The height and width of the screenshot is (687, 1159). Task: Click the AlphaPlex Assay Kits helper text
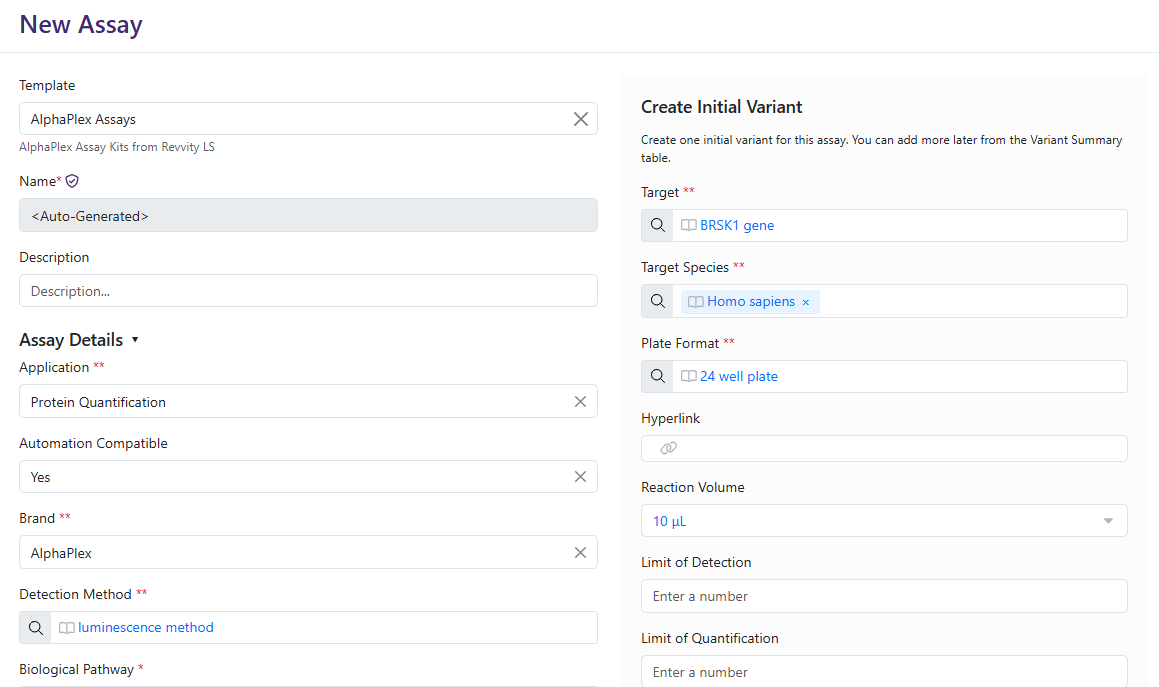[x=117, y=147]
